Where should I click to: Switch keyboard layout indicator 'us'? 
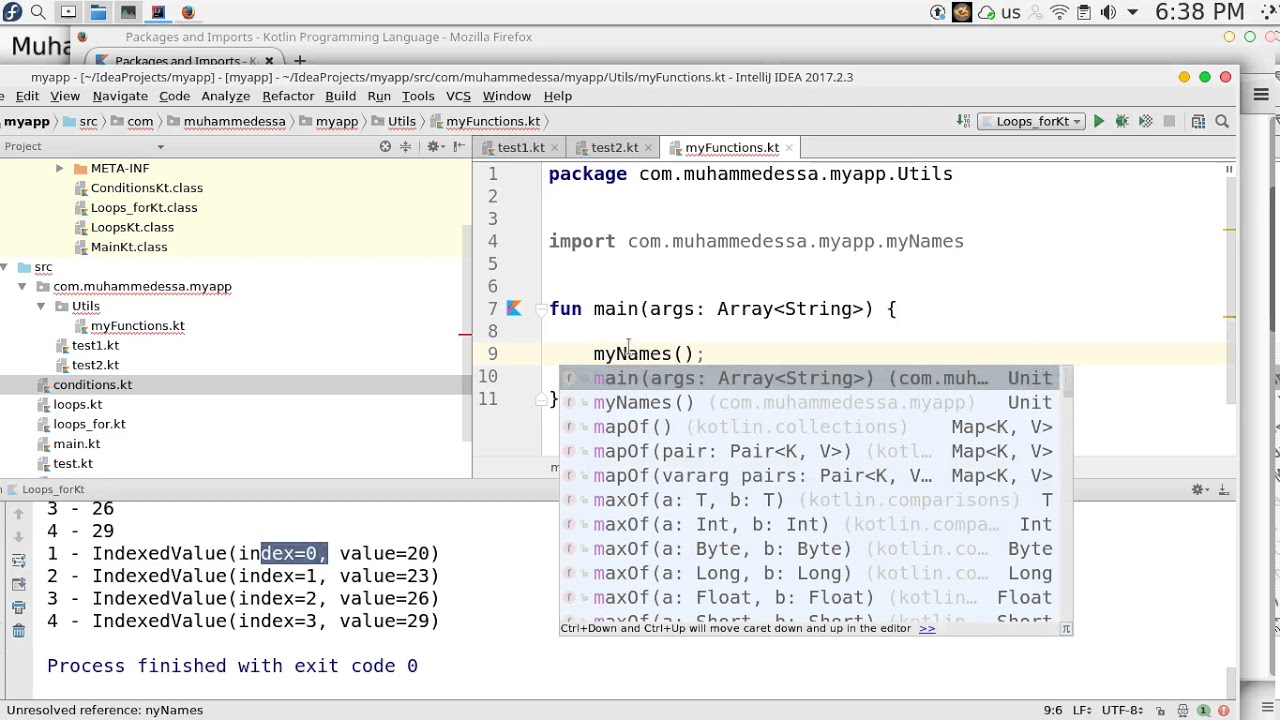(x=1011, y=12)
